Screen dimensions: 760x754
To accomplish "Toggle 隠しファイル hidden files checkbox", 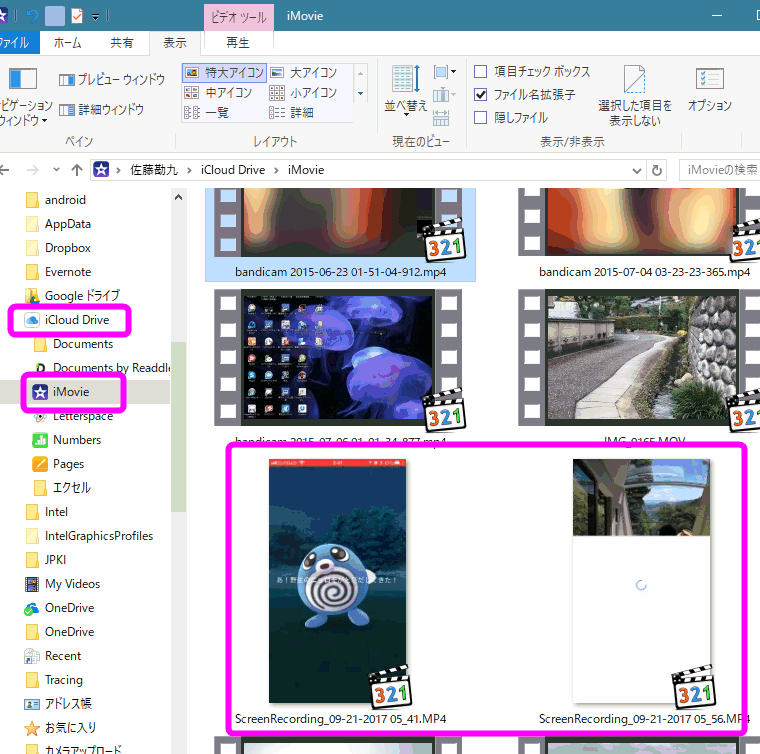I will 481,118.
